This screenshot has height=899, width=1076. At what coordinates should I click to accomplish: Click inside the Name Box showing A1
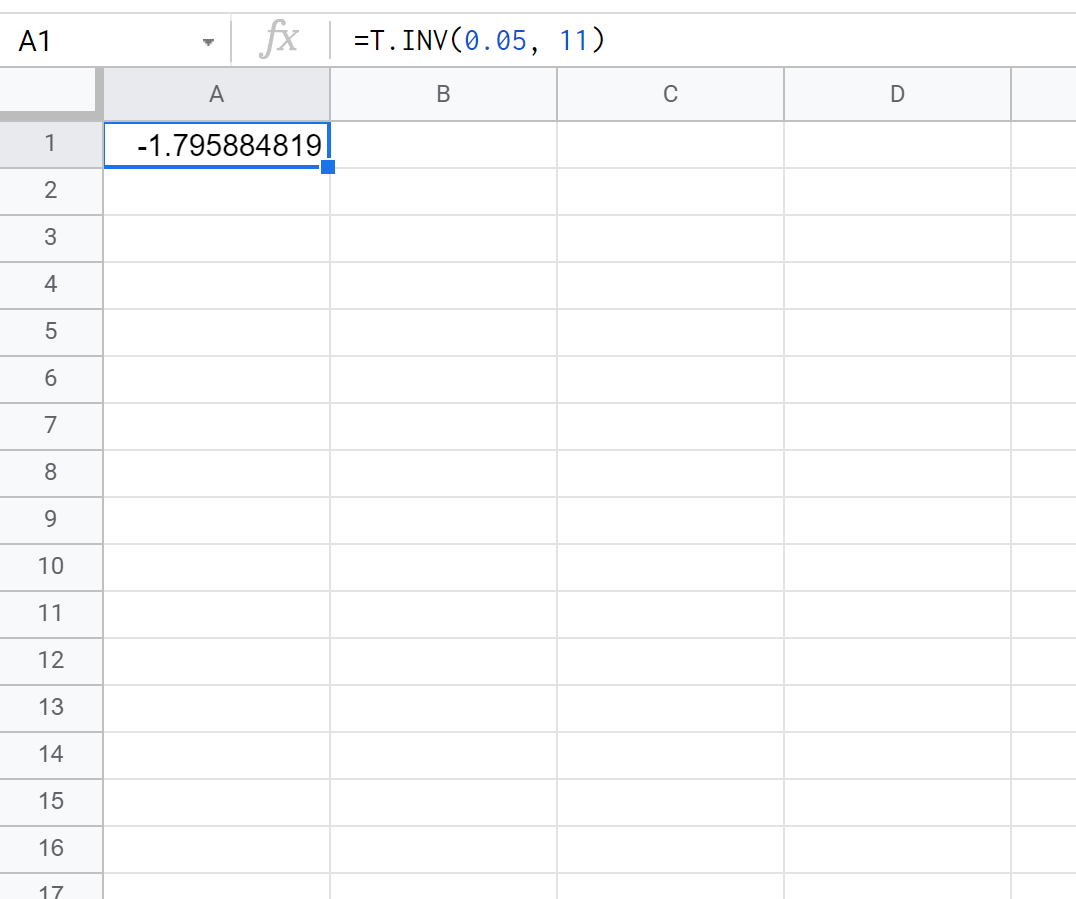(x=100, y=40)
